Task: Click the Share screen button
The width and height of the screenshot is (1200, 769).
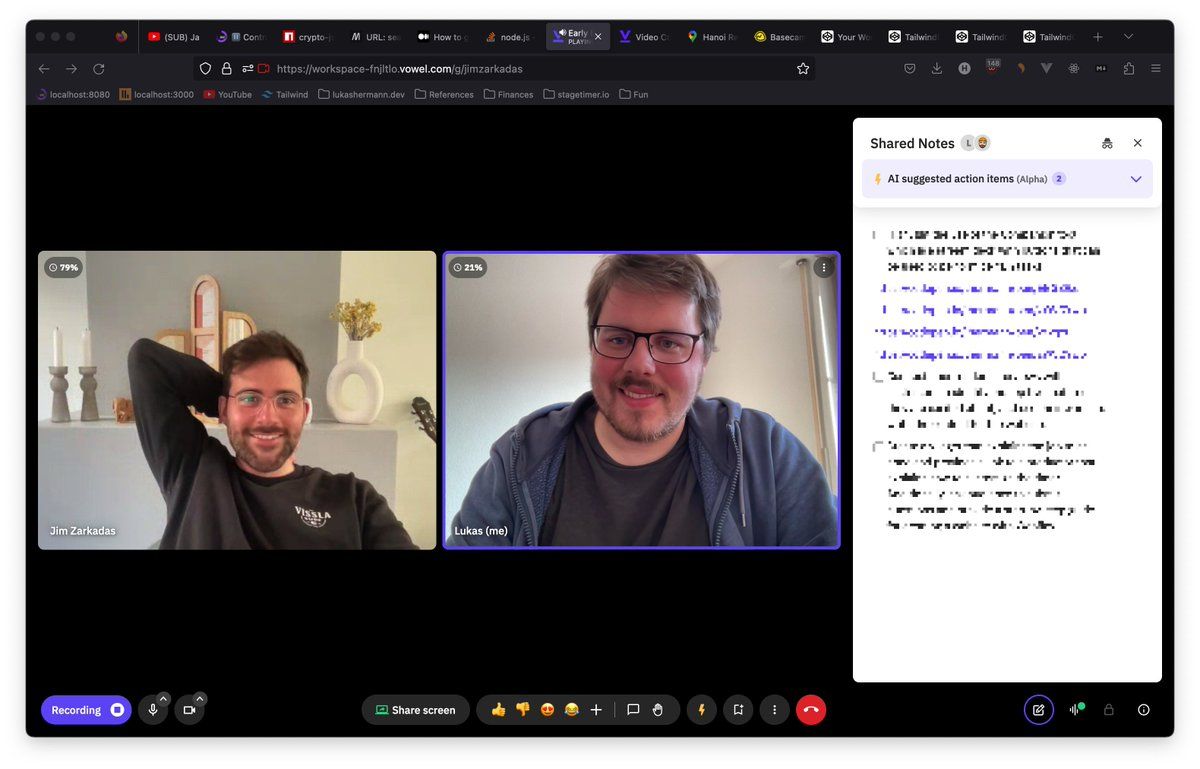Action: point(415,710)
